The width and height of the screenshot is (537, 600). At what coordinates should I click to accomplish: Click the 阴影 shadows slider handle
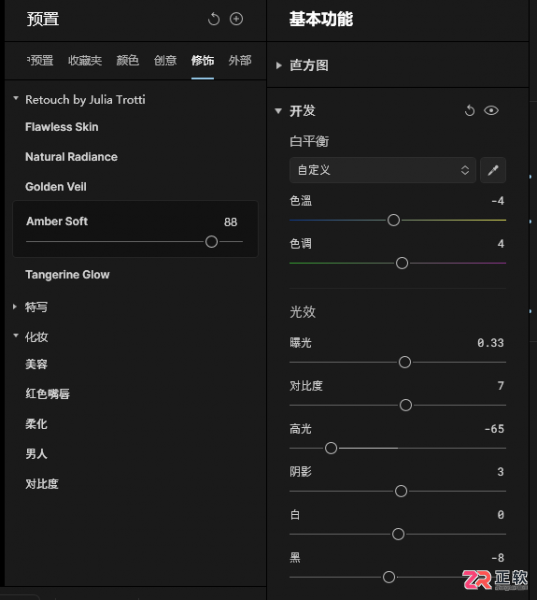click(x=401, y=491)
